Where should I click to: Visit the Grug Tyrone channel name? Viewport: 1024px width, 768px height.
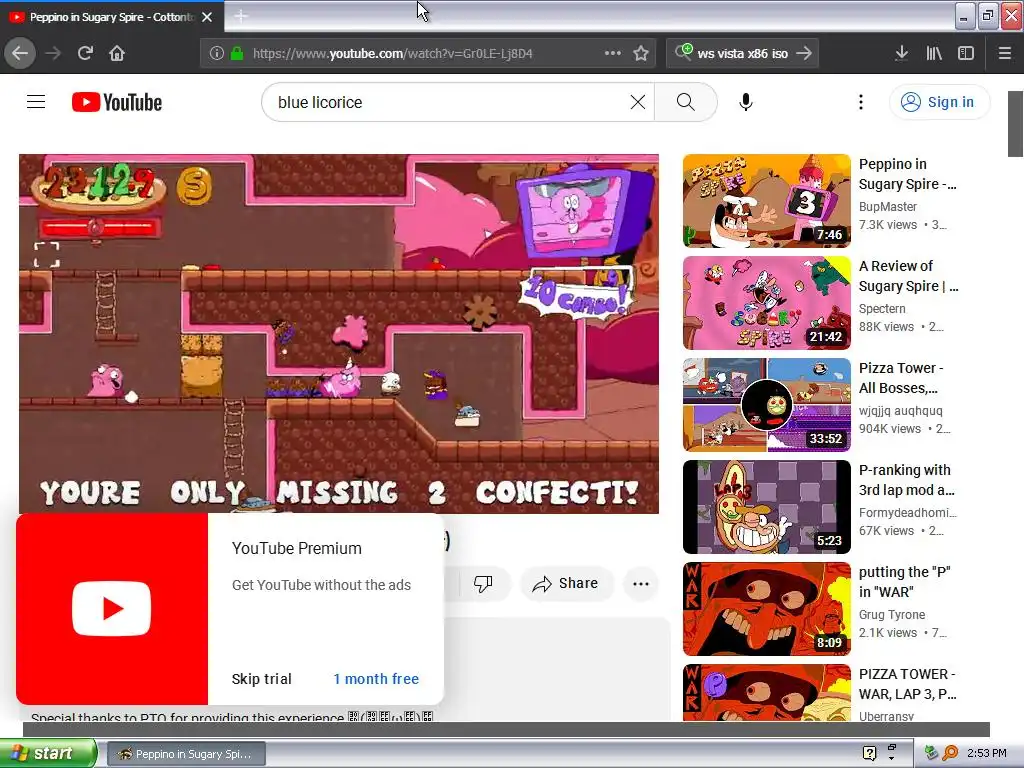pos(891,614)
